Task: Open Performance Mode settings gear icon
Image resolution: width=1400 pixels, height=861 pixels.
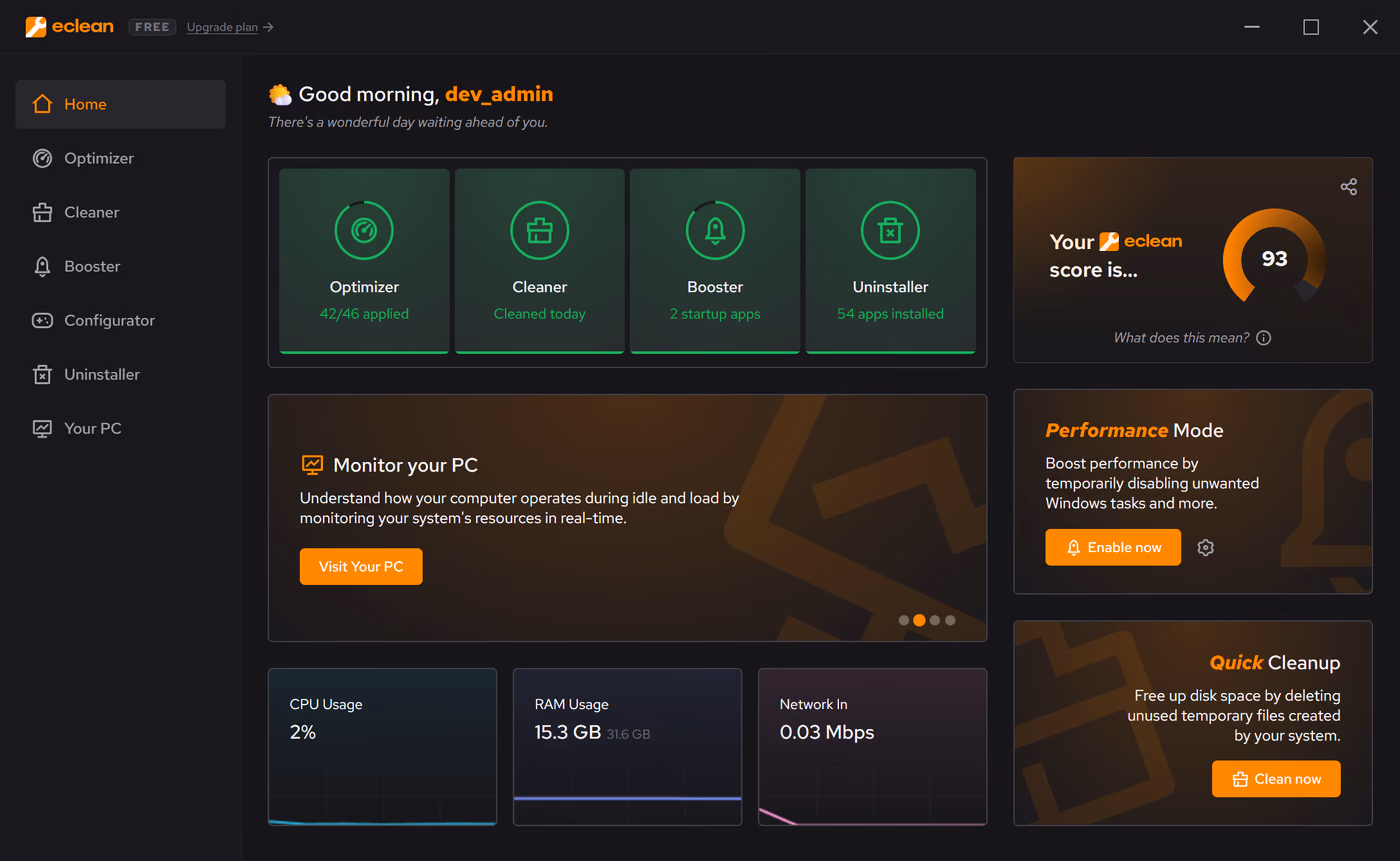Action: click(x=1206, y=547)
